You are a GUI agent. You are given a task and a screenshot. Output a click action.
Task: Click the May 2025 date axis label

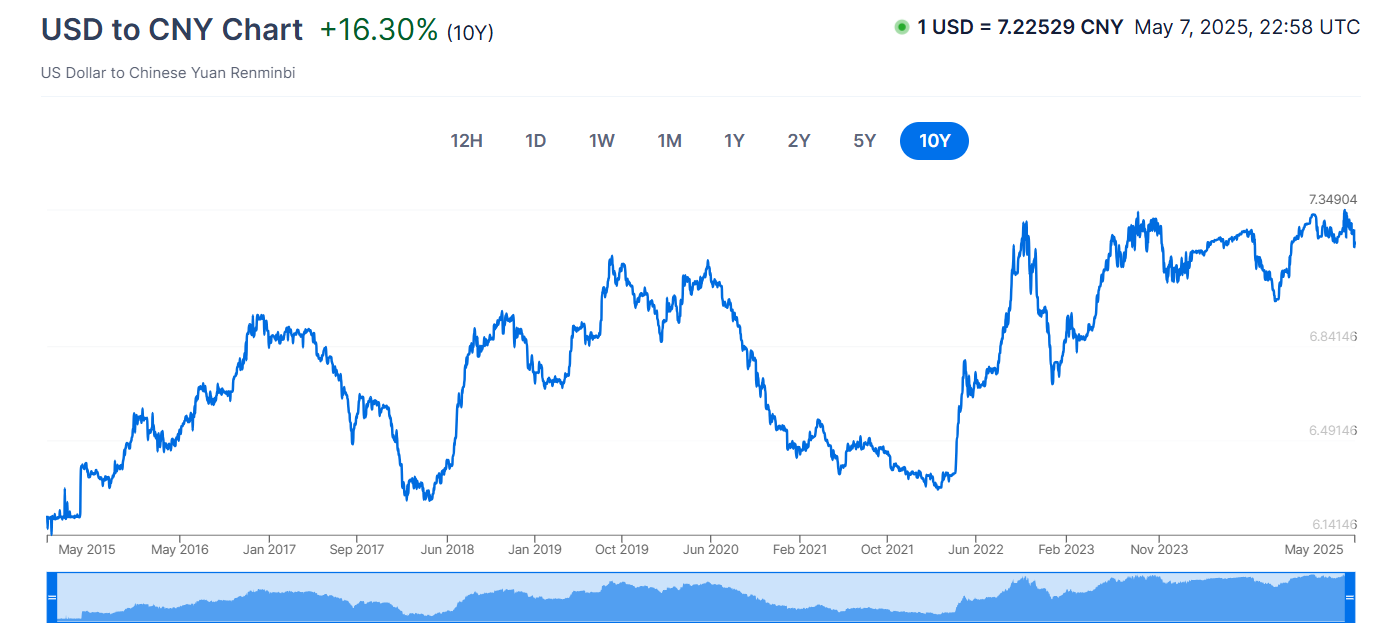[x=1313, y=549]
